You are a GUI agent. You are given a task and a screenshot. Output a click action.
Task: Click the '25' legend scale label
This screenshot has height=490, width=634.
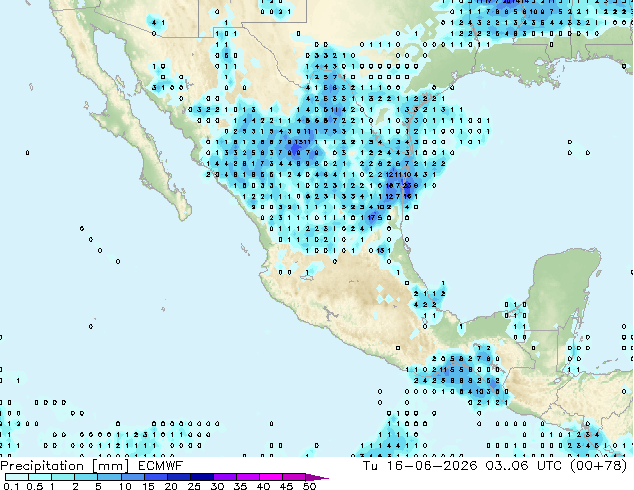pyautogui.click(x=194, y=486)
